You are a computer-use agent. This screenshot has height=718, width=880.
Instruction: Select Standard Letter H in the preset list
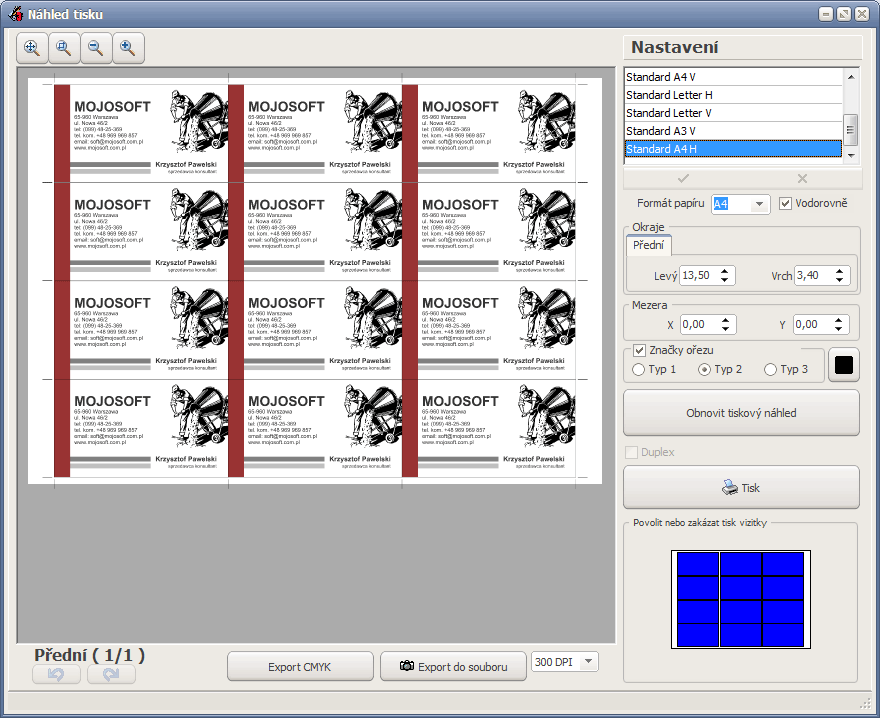coord(734,95)
